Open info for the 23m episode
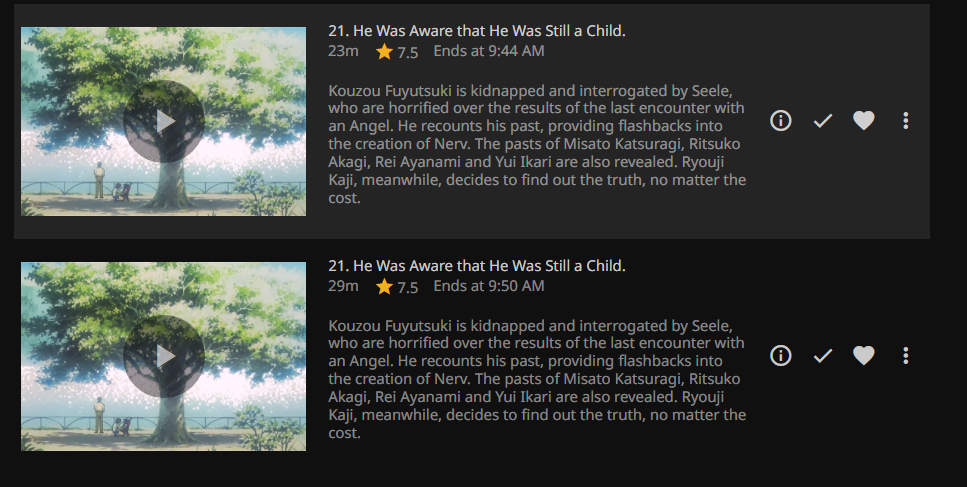The width and height of the screenshot is (967, 487). [x=781, y=120]
